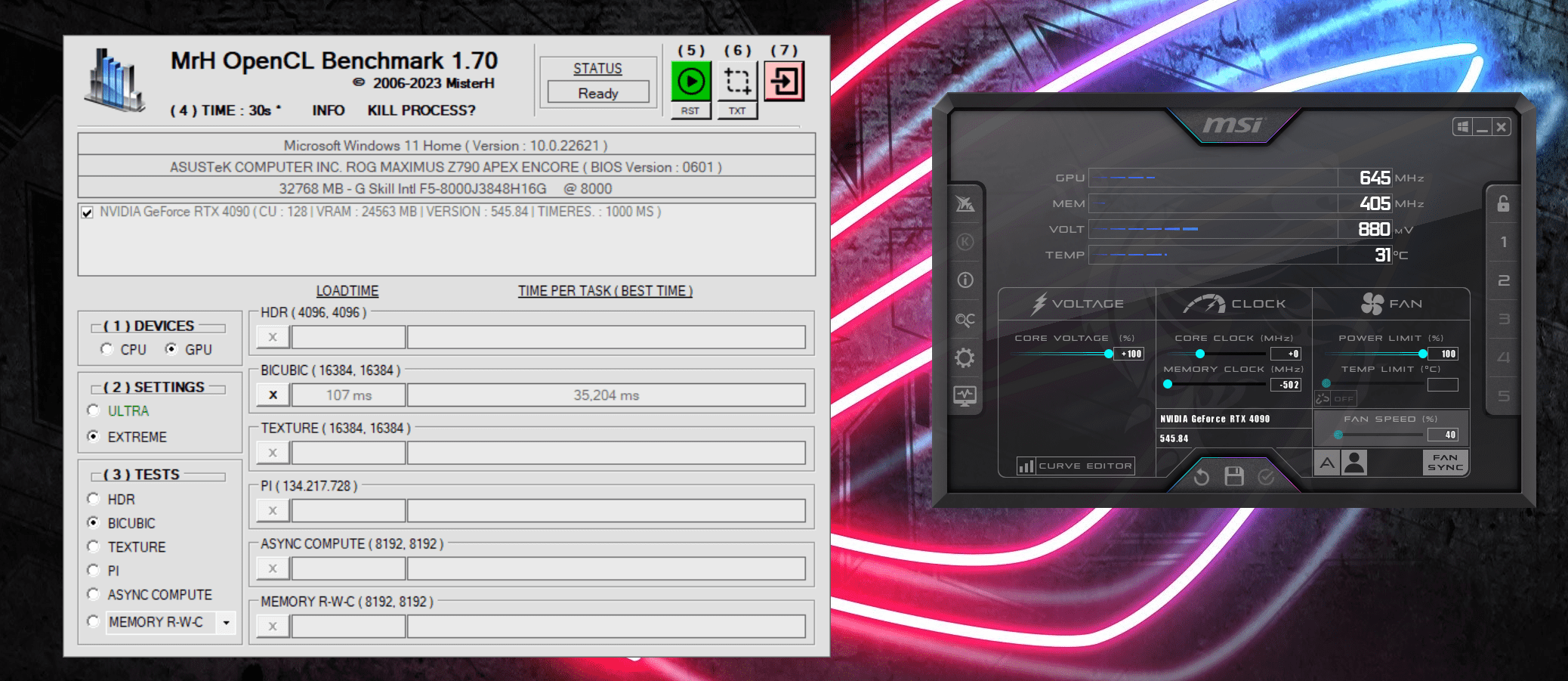The image size is (1568, 681).
Task: Select Afterburner profile 4
Action: point(1503,357)
